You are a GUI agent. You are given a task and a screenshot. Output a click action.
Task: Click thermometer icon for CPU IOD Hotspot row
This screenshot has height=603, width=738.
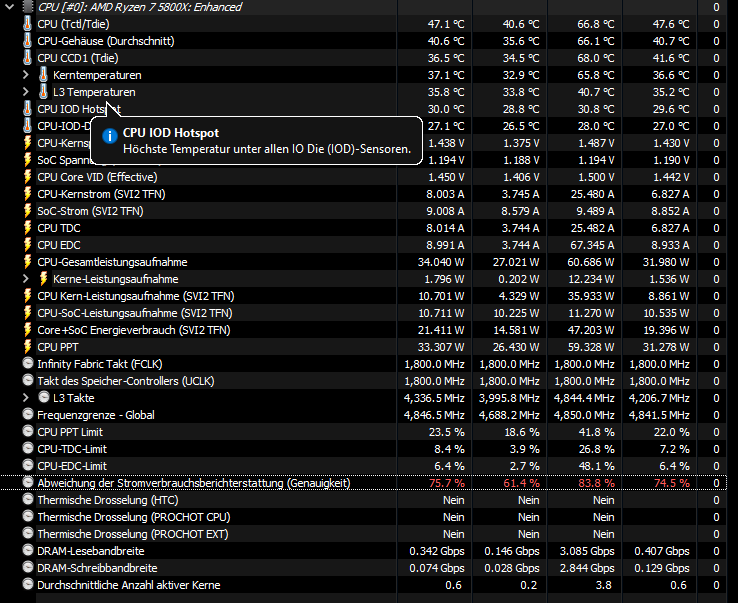point(28,109)
